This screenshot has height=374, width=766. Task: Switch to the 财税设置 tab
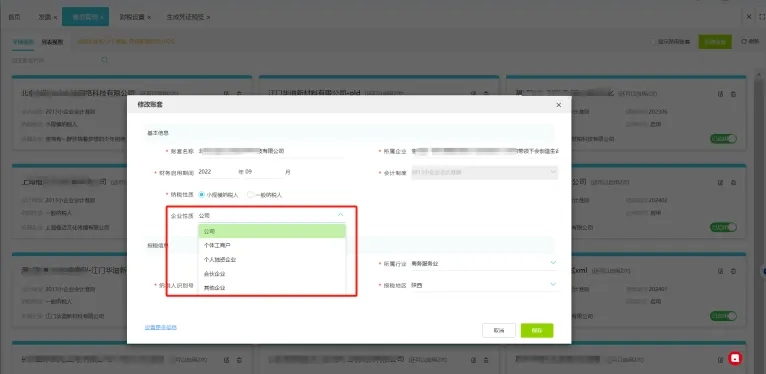(132, 17)
